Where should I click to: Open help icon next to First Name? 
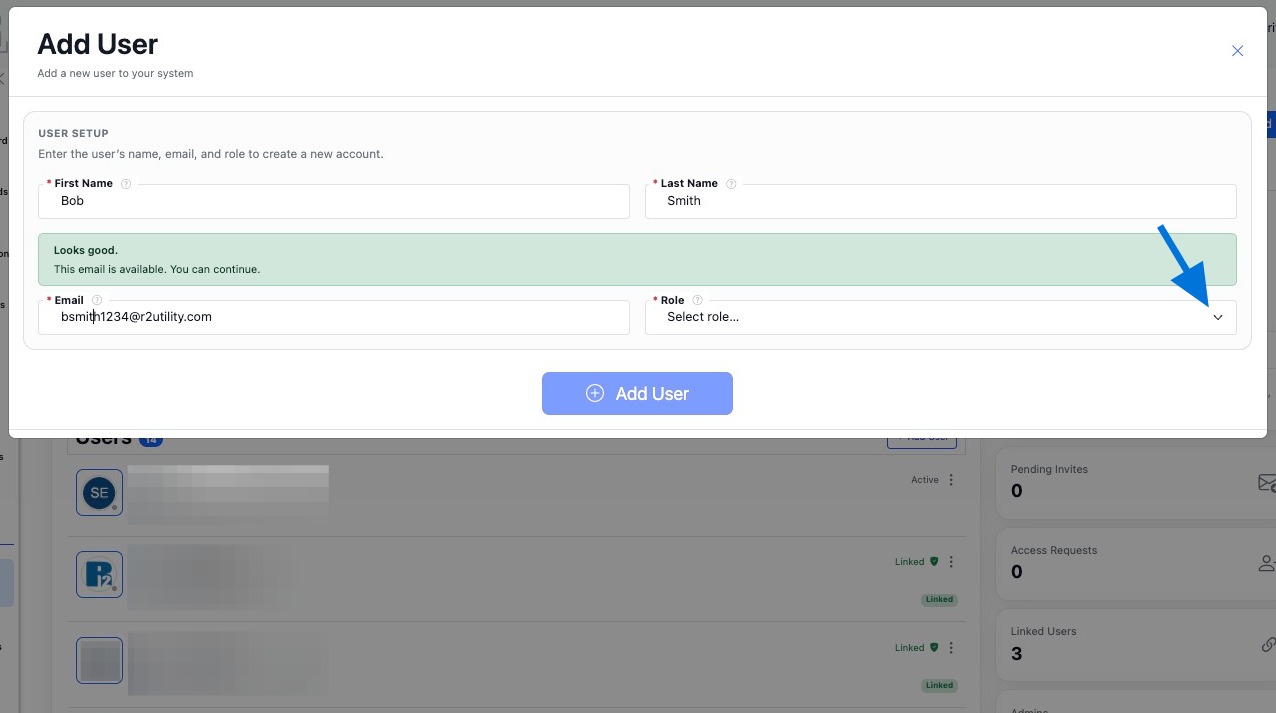(x=125, y=184)
